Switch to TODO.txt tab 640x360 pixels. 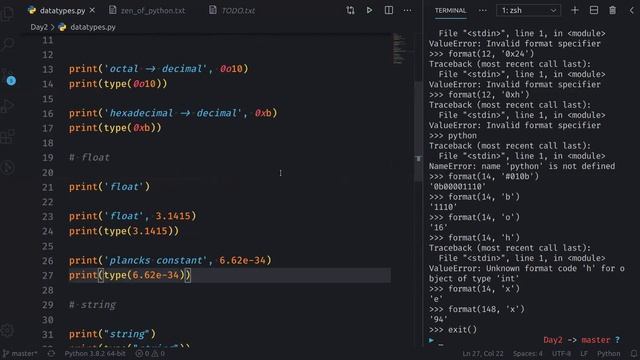click(238, 10)
